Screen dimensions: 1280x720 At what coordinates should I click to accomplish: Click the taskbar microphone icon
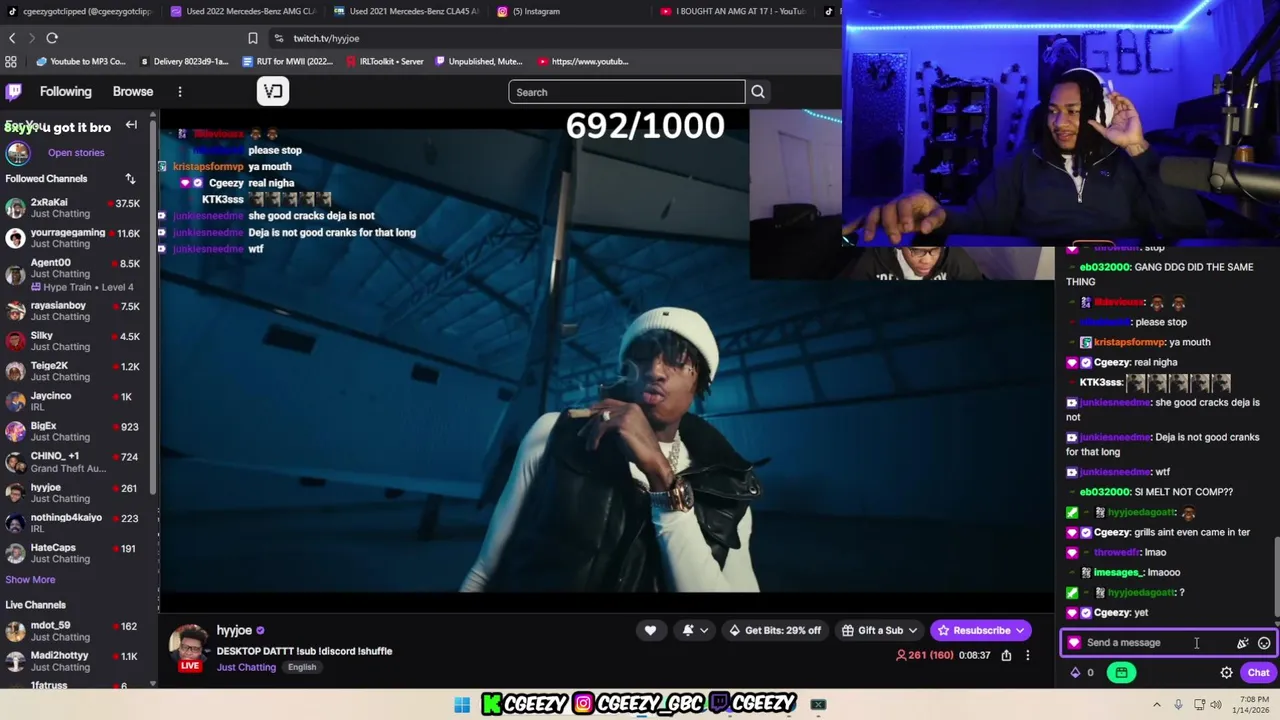coord(1178,705)
